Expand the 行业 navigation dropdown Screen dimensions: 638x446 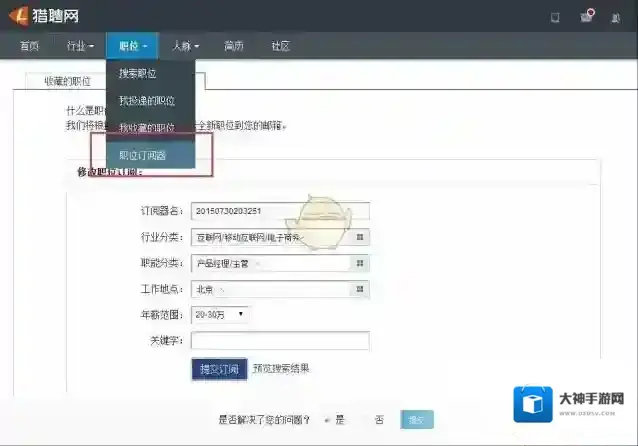pos(80,46)
